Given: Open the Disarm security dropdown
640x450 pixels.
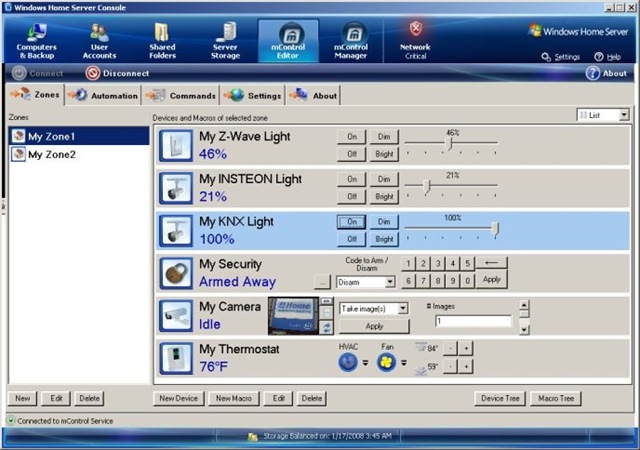Looking at the screenshot, I should point(390,282).
